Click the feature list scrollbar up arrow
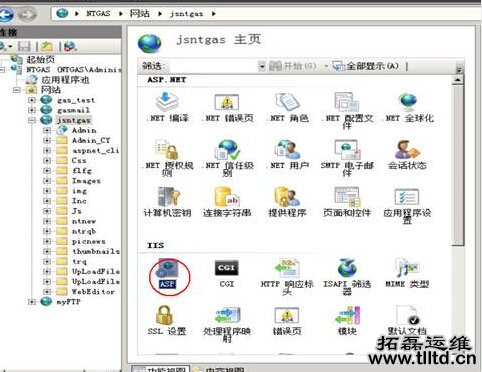Screen dimensions: 482x372 pyautogui.click(x=458, y=80)
